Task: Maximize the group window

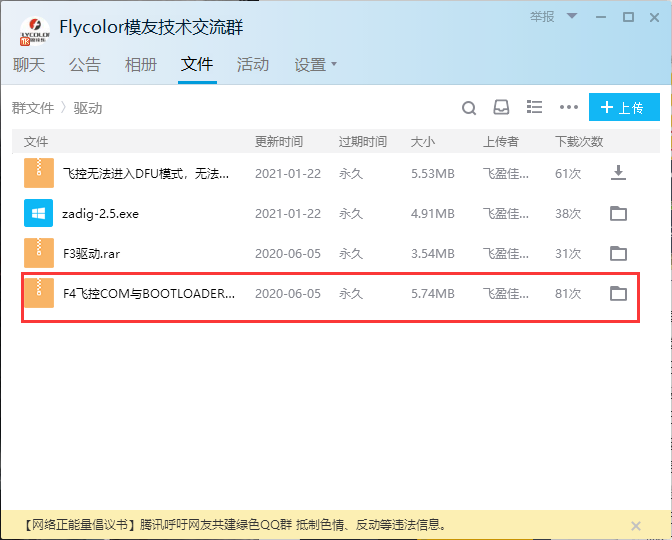Action: tap(628, 17)
